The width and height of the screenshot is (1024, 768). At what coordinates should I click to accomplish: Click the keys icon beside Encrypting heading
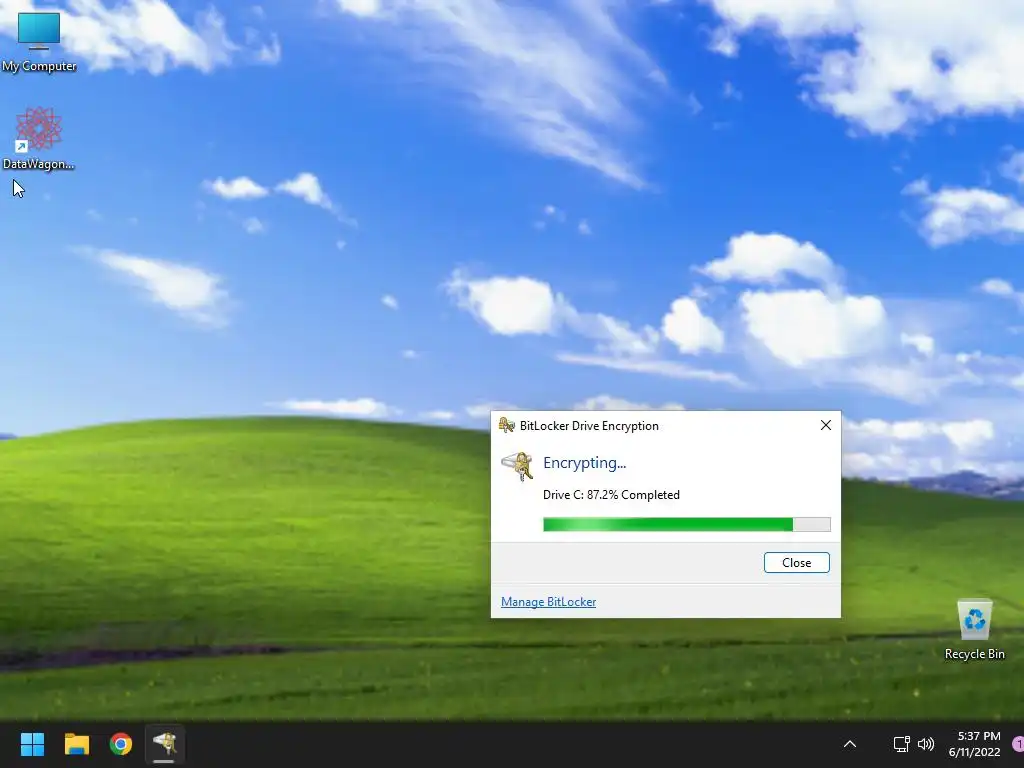[517, 466]
